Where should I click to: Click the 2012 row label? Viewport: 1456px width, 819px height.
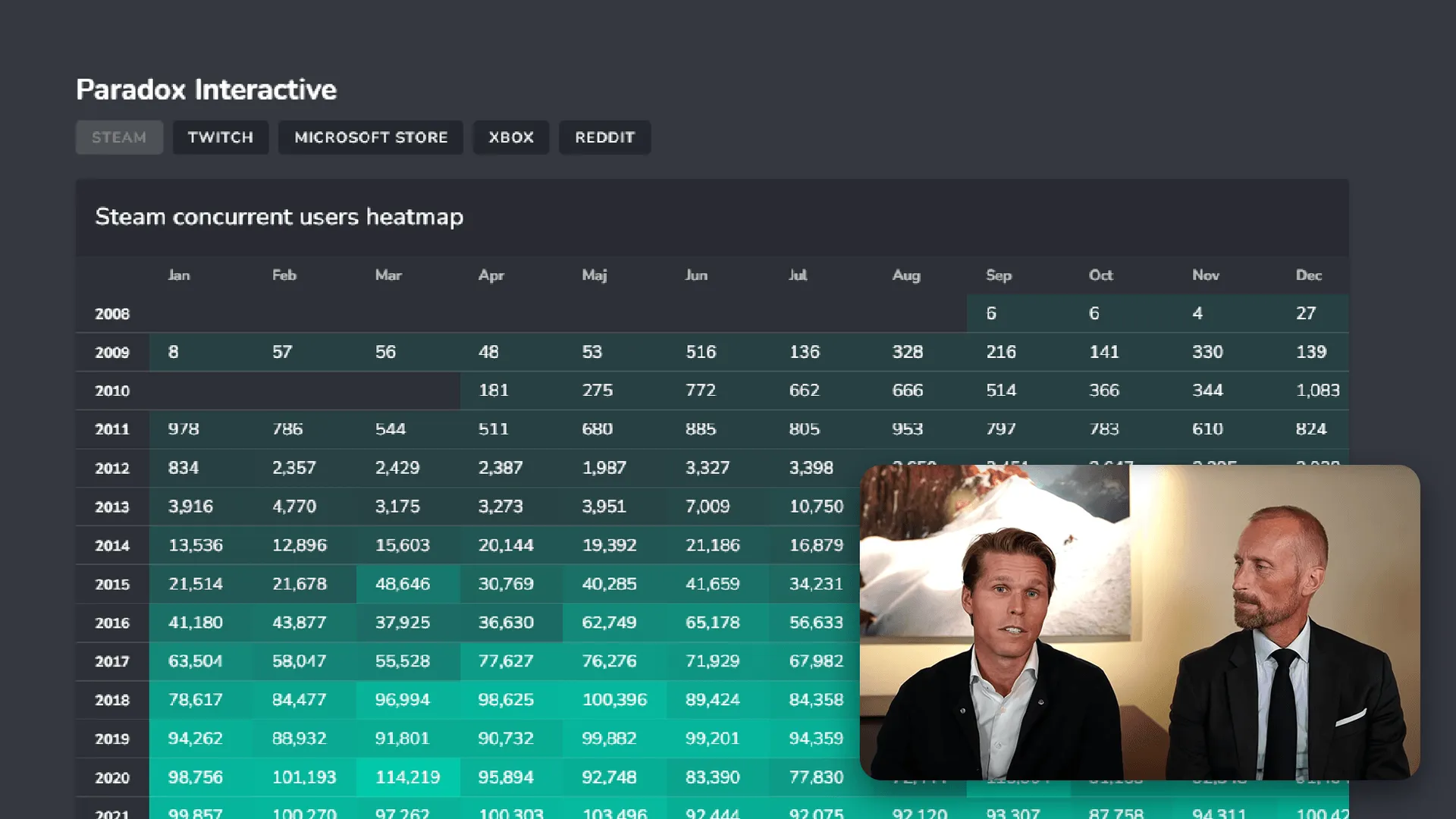click(112, 469)
